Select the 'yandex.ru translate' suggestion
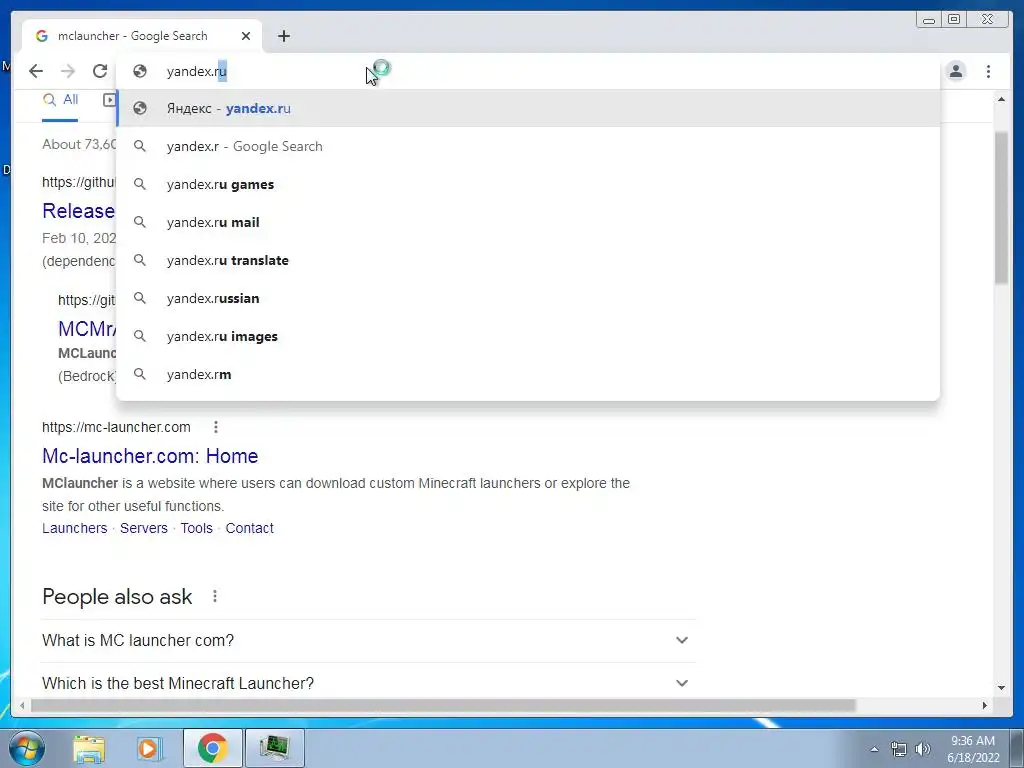The width and height of the screenshot is (1024, 768). point(528,260)
